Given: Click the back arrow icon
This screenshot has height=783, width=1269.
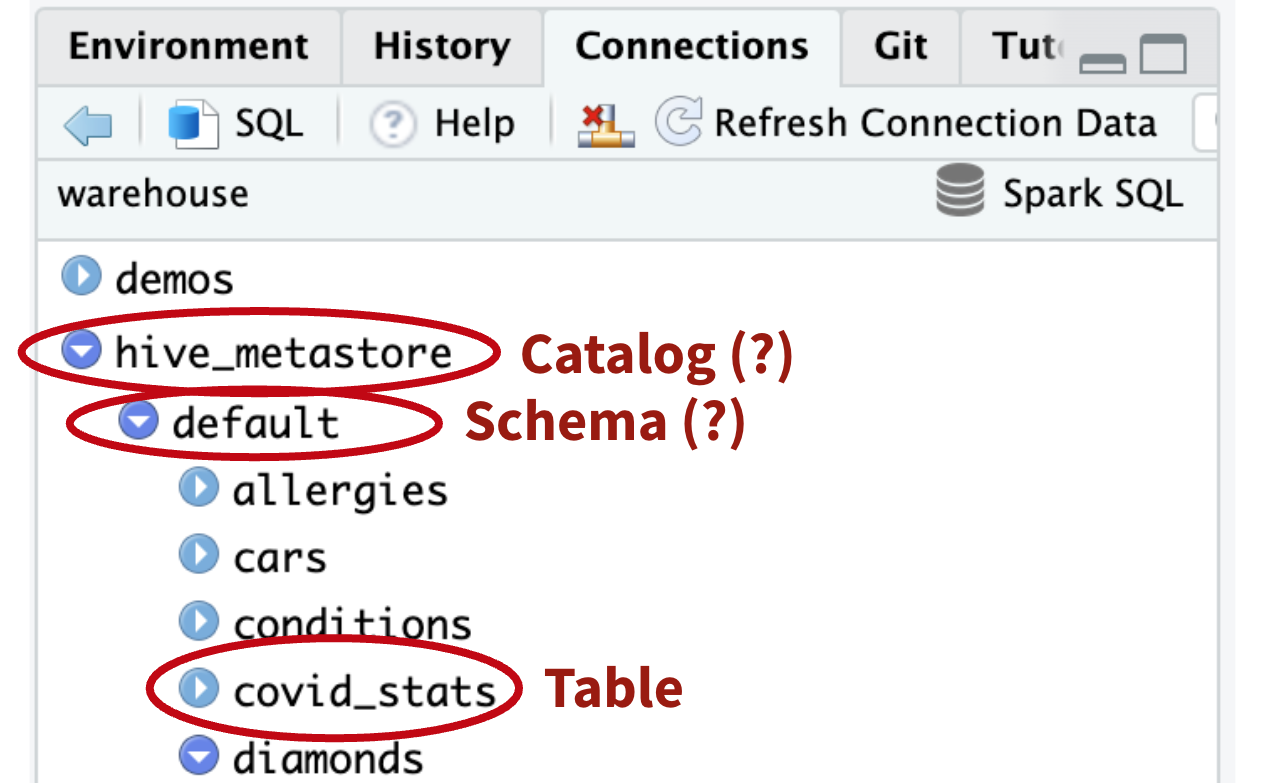Looking at the screenshot, I should coord(87,125).
